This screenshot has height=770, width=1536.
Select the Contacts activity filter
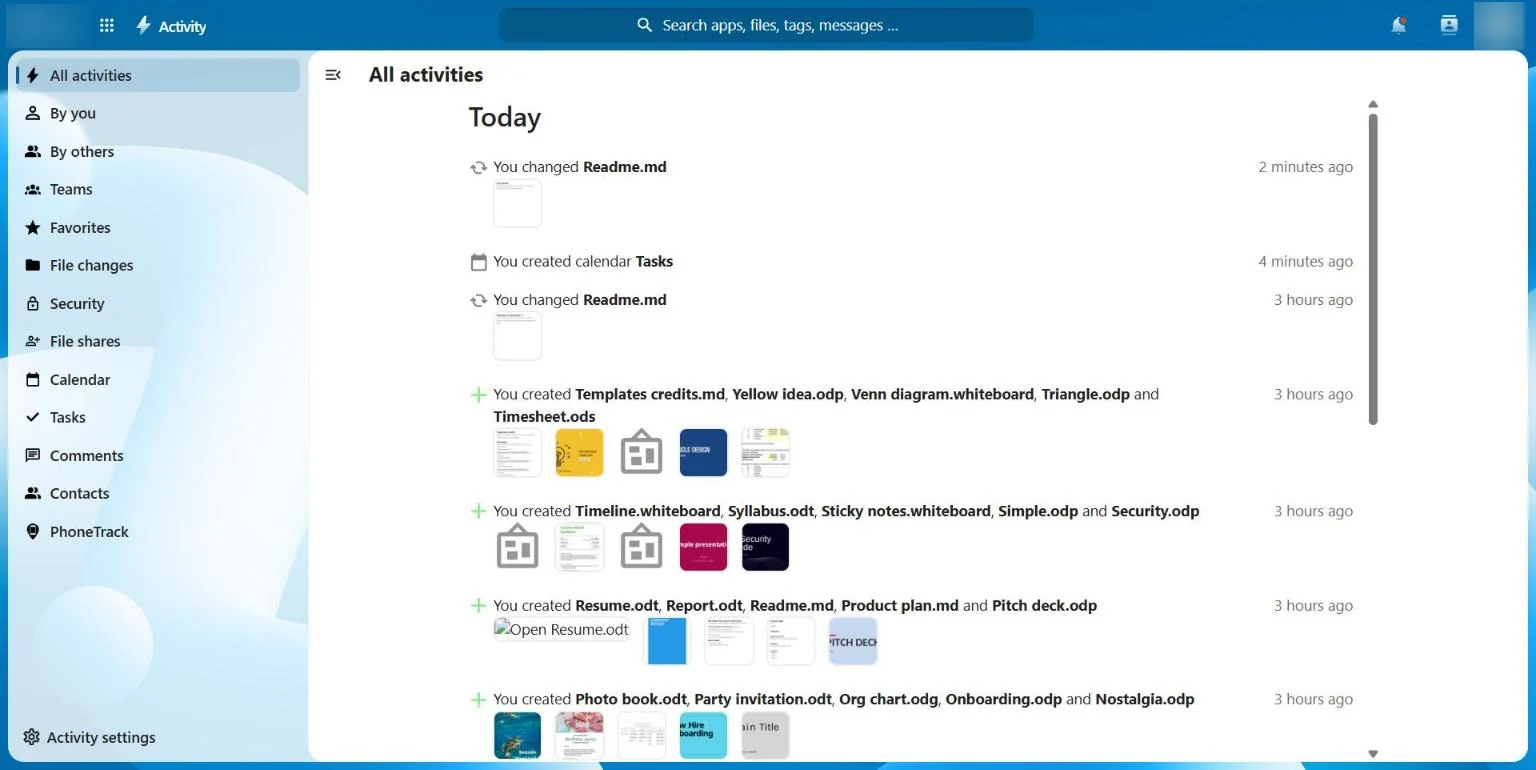(x=158, y=493)
